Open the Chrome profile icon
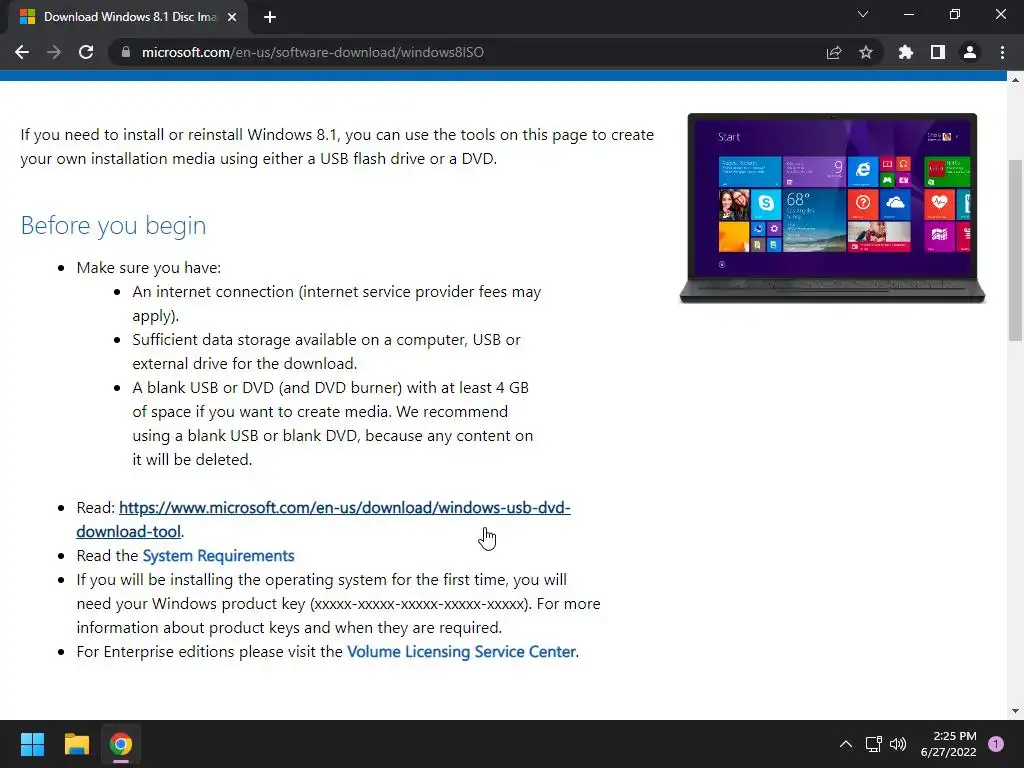Image resolution: width=1024 pixels, height=768 pixels. (969, 52)
